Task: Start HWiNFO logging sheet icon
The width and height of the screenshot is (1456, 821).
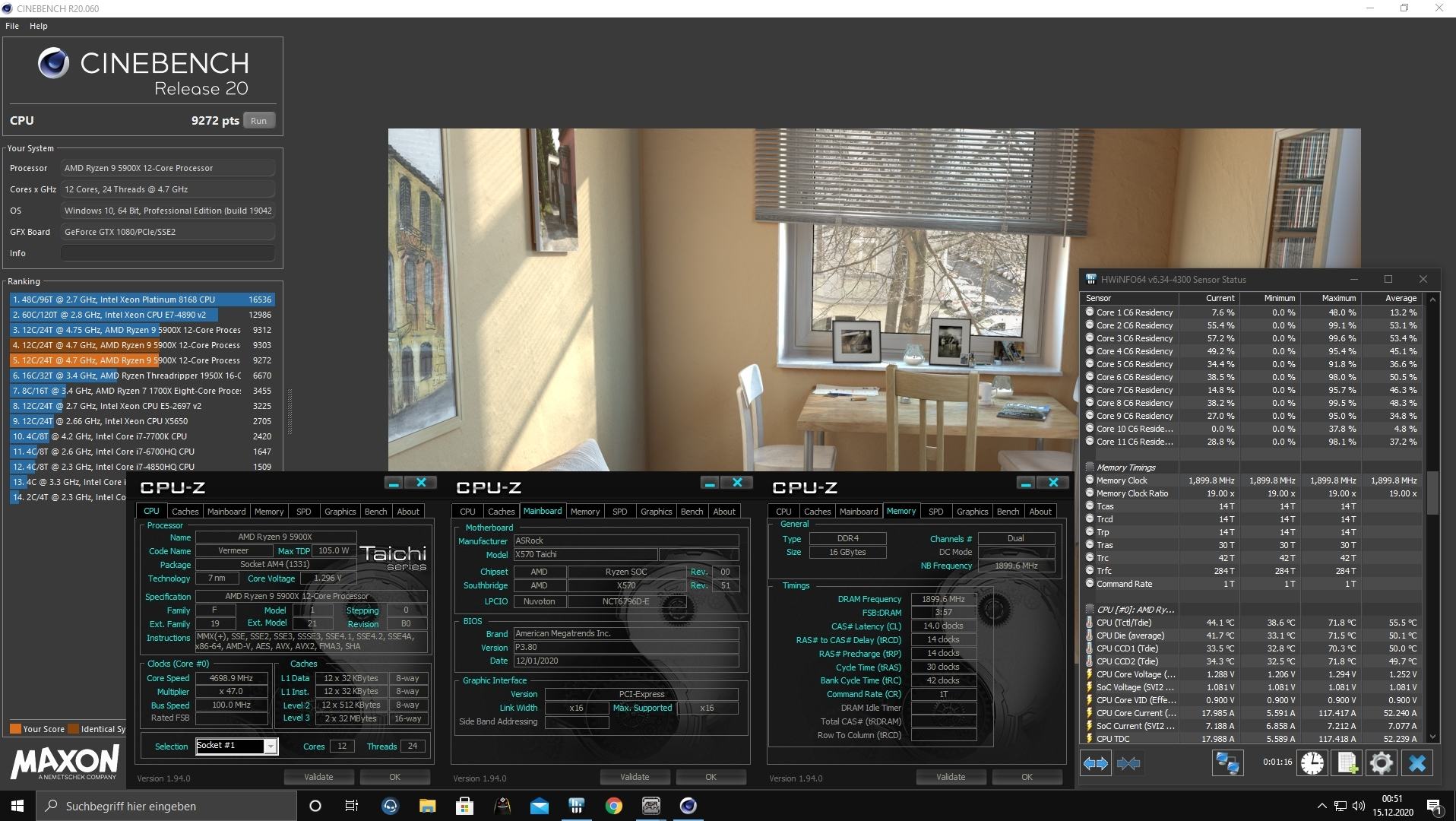Action: pyautogui.click(x=1347, y=763)
